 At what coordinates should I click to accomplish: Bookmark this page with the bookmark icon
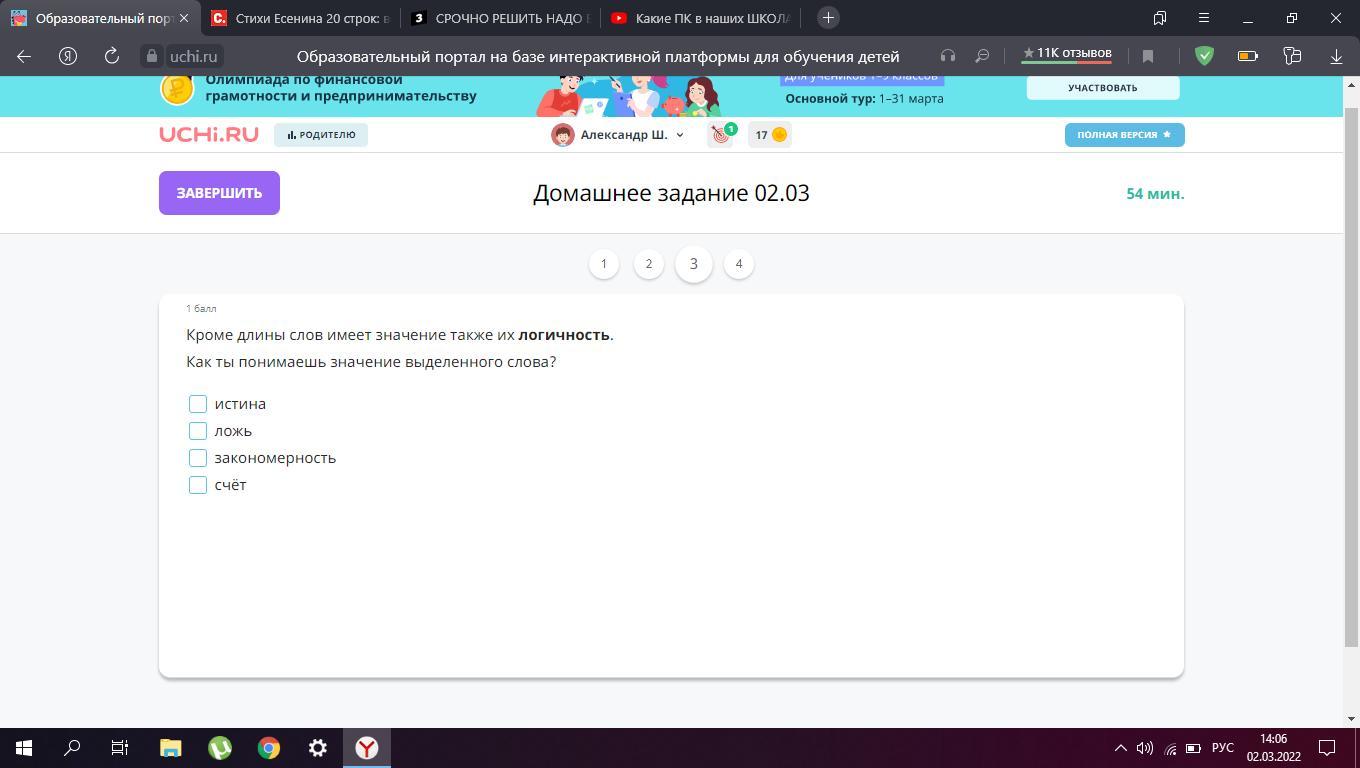(x=1148, y=56)
